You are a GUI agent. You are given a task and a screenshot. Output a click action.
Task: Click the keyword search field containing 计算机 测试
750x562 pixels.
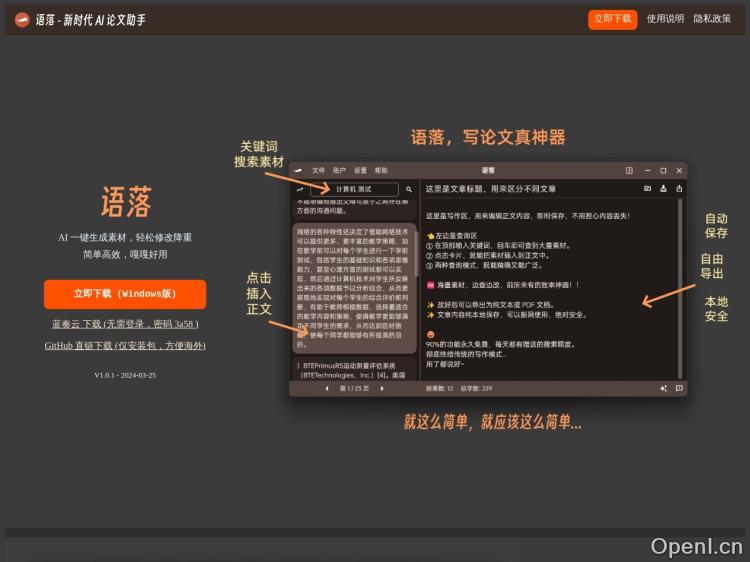[353, 189]
